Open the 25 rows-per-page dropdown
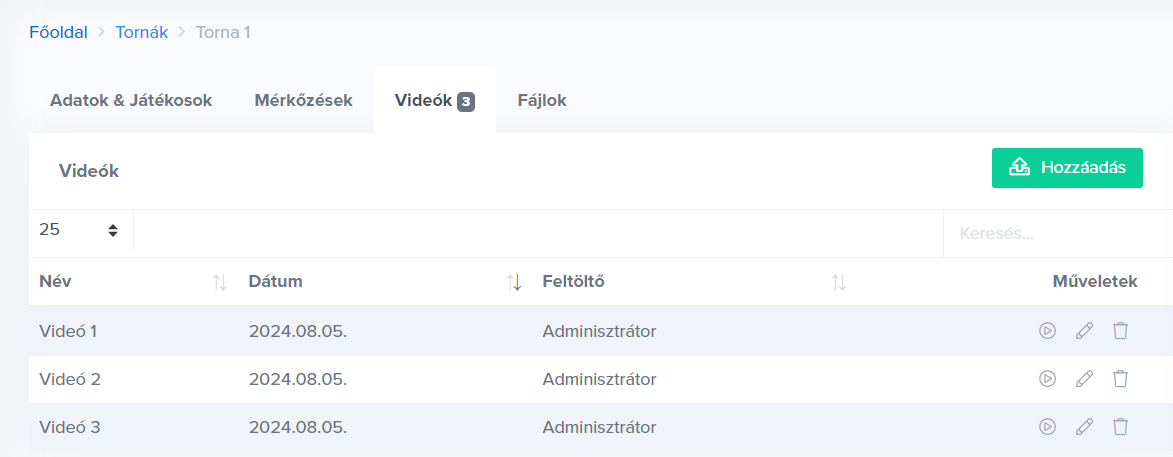 click(79, 230)
